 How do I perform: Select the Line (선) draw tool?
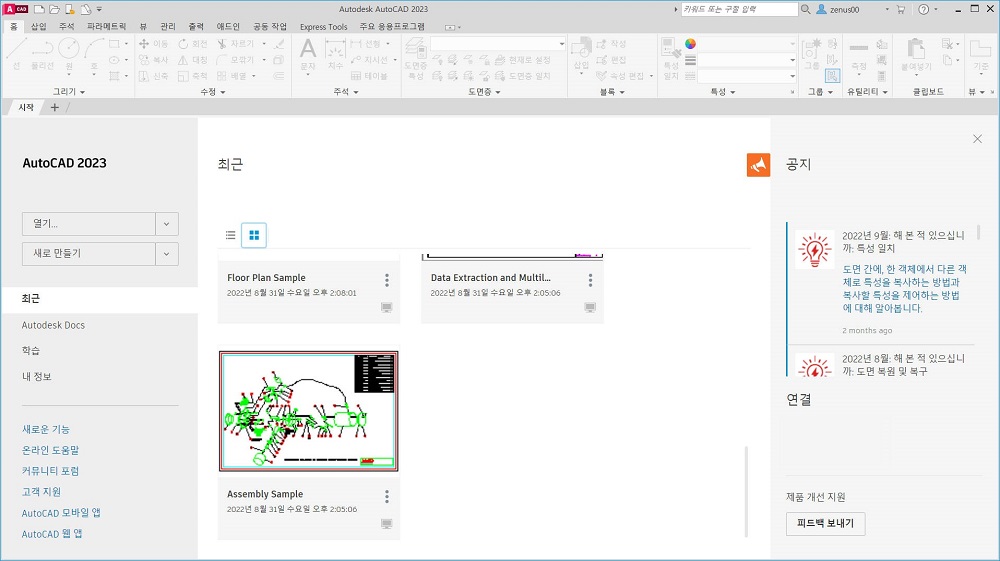pyautogui.click(x=17, y=54)
